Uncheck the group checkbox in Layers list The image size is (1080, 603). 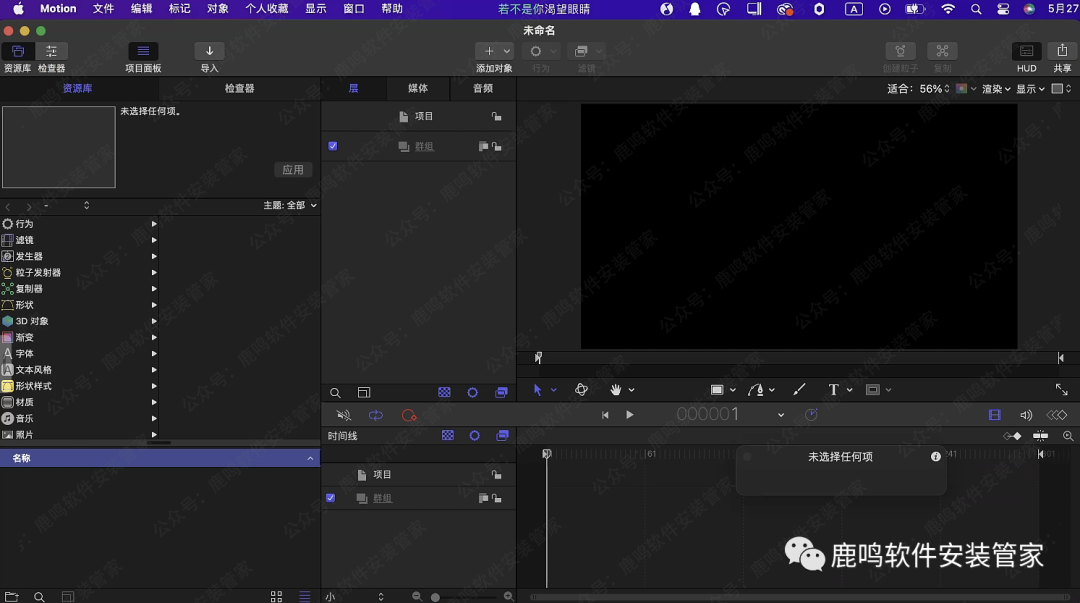click(333, 146)
